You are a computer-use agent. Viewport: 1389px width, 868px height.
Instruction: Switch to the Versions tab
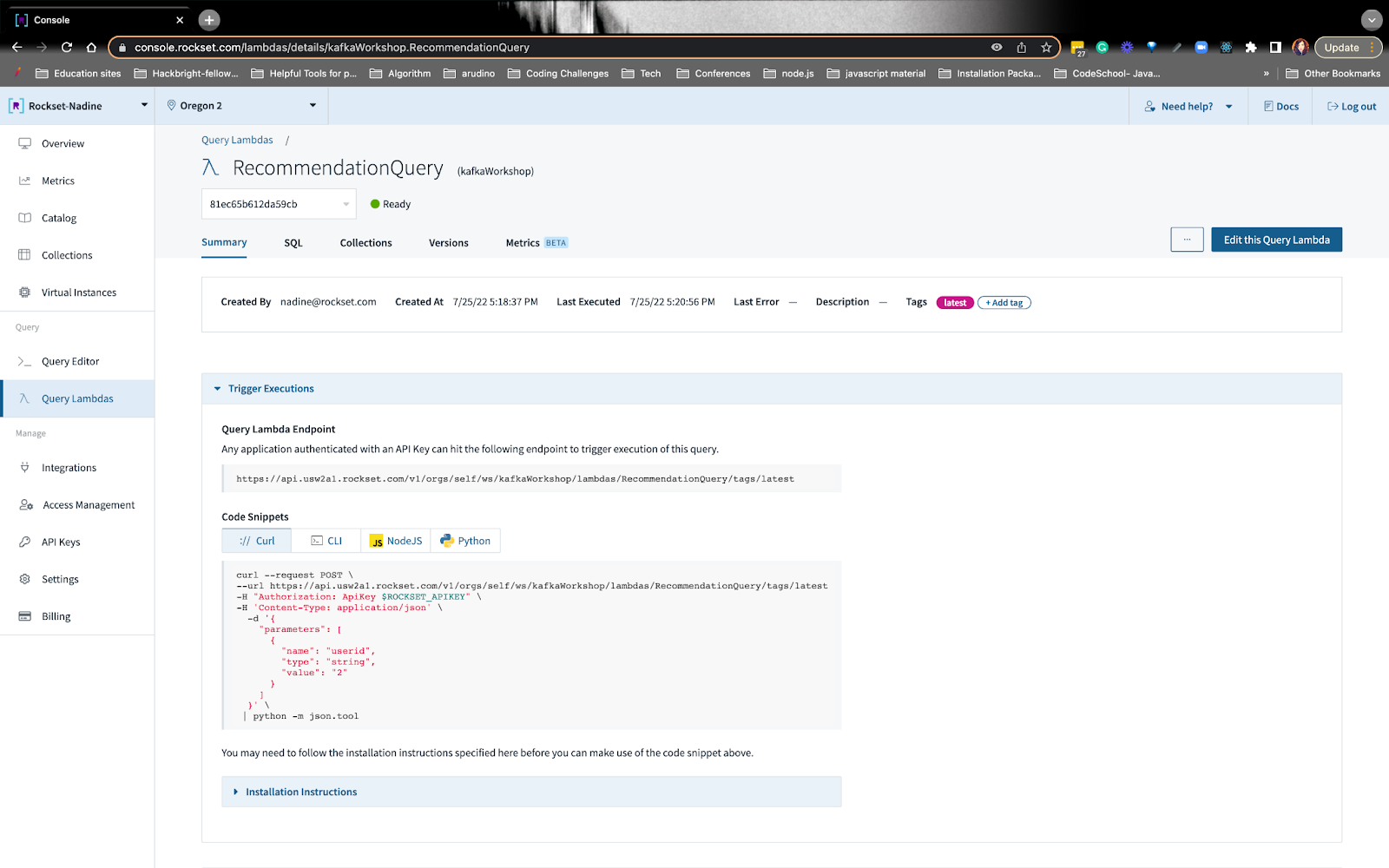point(449,243)
